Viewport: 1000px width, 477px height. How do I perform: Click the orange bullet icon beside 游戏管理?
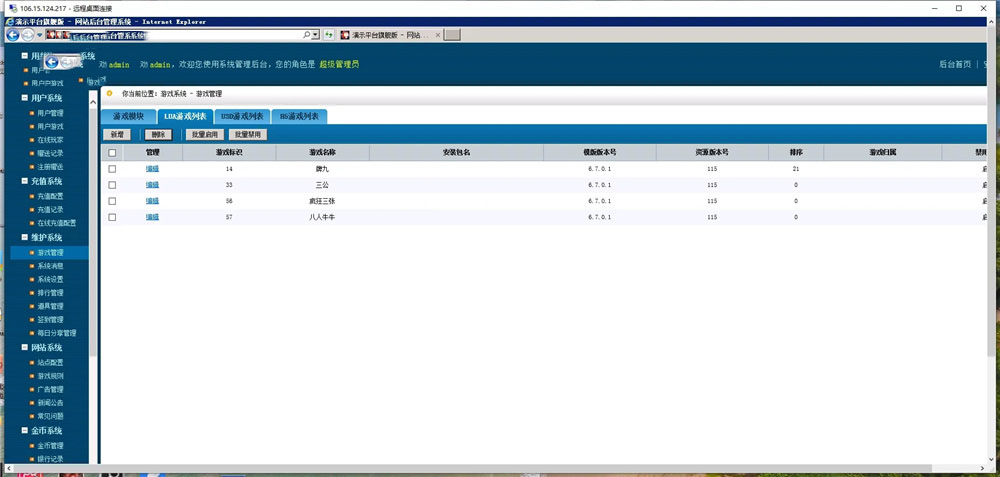coord(32,253)
